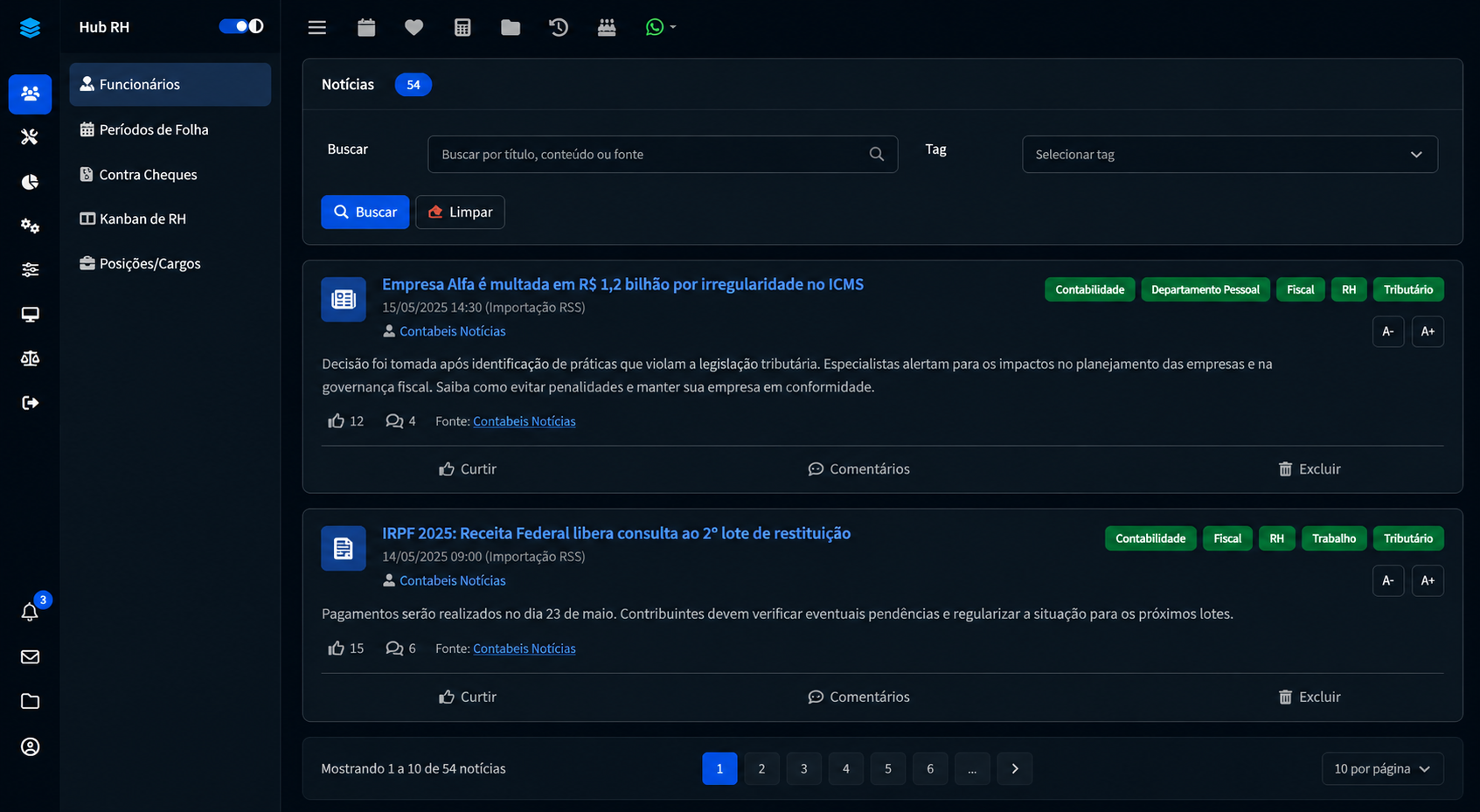
Task: Open Comentários on the Empresa Alfa article
Action: click(858, 469)
